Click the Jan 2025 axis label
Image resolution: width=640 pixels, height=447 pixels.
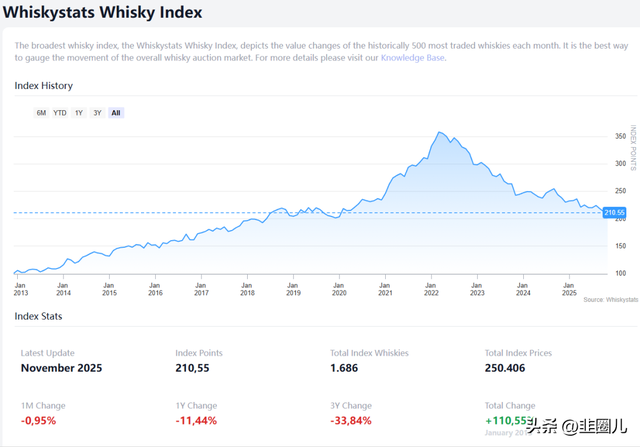(x=568, y=289)
